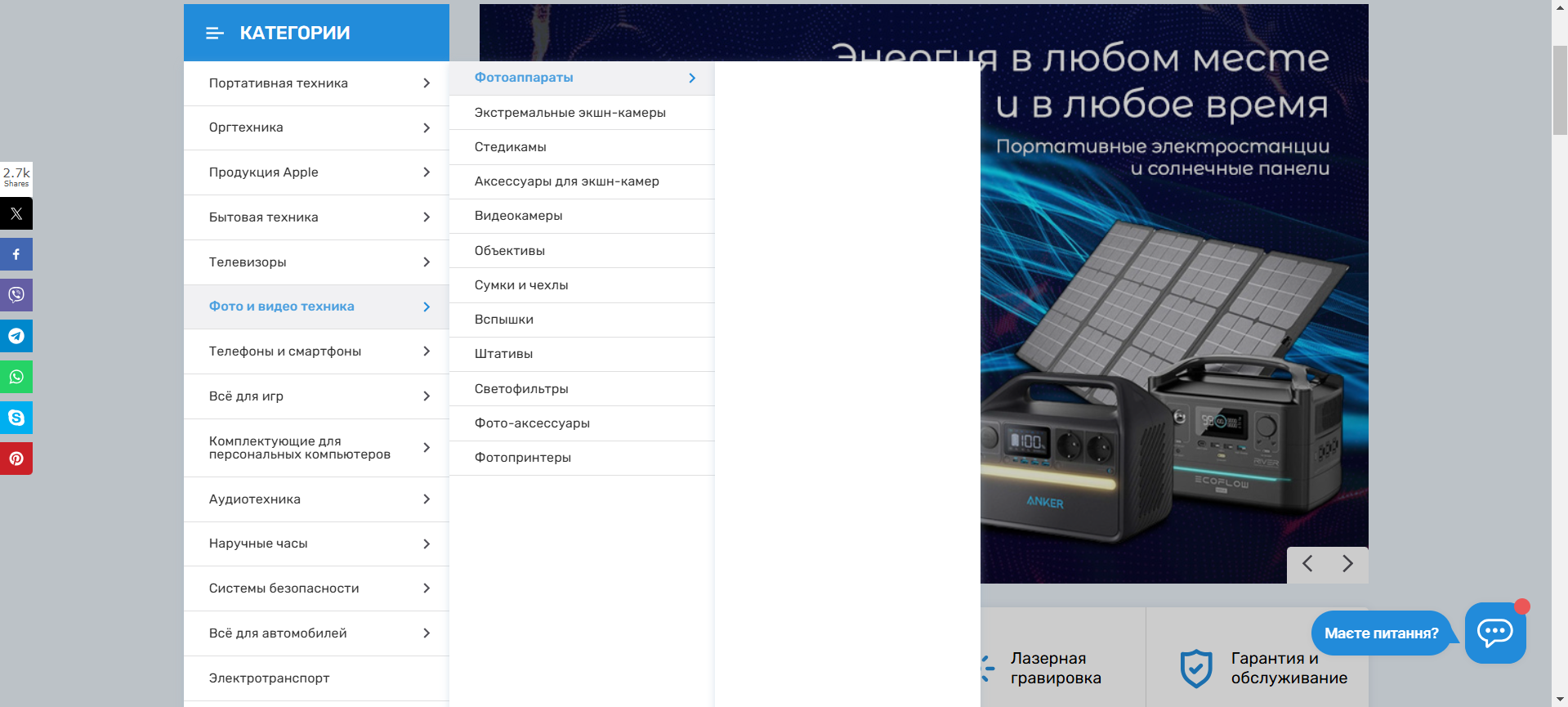The image size is (1568, 707).
Task: Share page via Viber icon
Action: point(16,295)
